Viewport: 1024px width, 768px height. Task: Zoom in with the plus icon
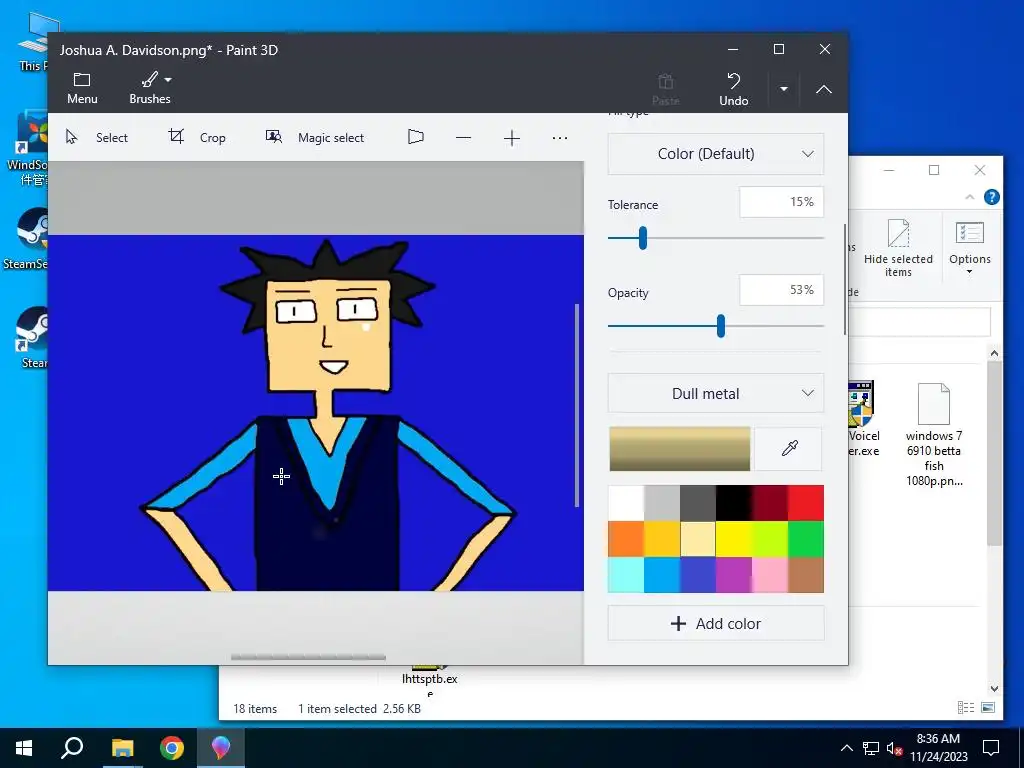tap(512, 138)
